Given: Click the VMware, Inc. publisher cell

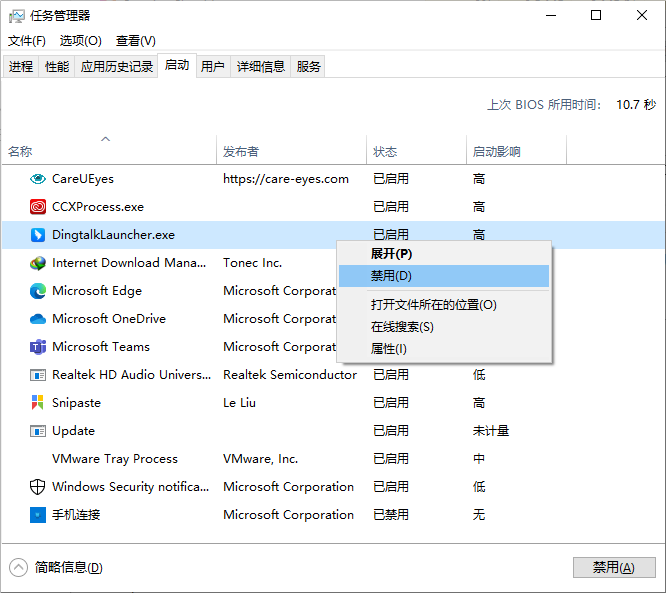Looking at the screenshot, I should coord(261,459).
